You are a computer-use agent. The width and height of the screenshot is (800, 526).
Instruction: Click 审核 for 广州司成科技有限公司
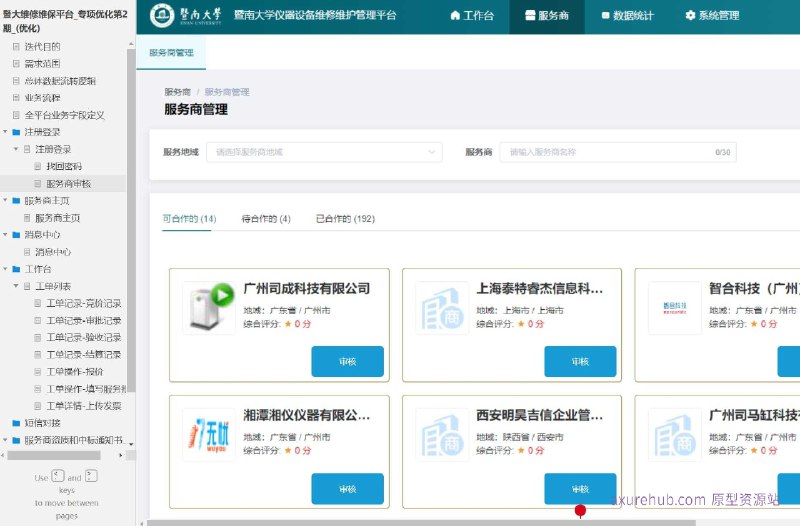347,362
